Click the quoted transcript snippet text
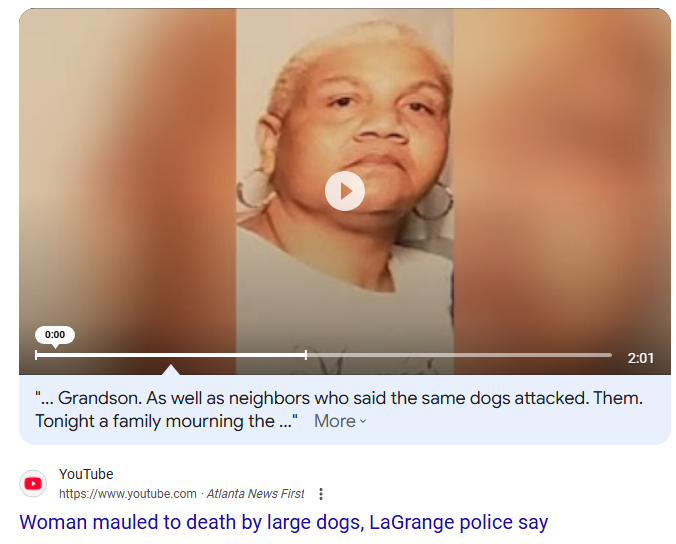 pos(339,410)
